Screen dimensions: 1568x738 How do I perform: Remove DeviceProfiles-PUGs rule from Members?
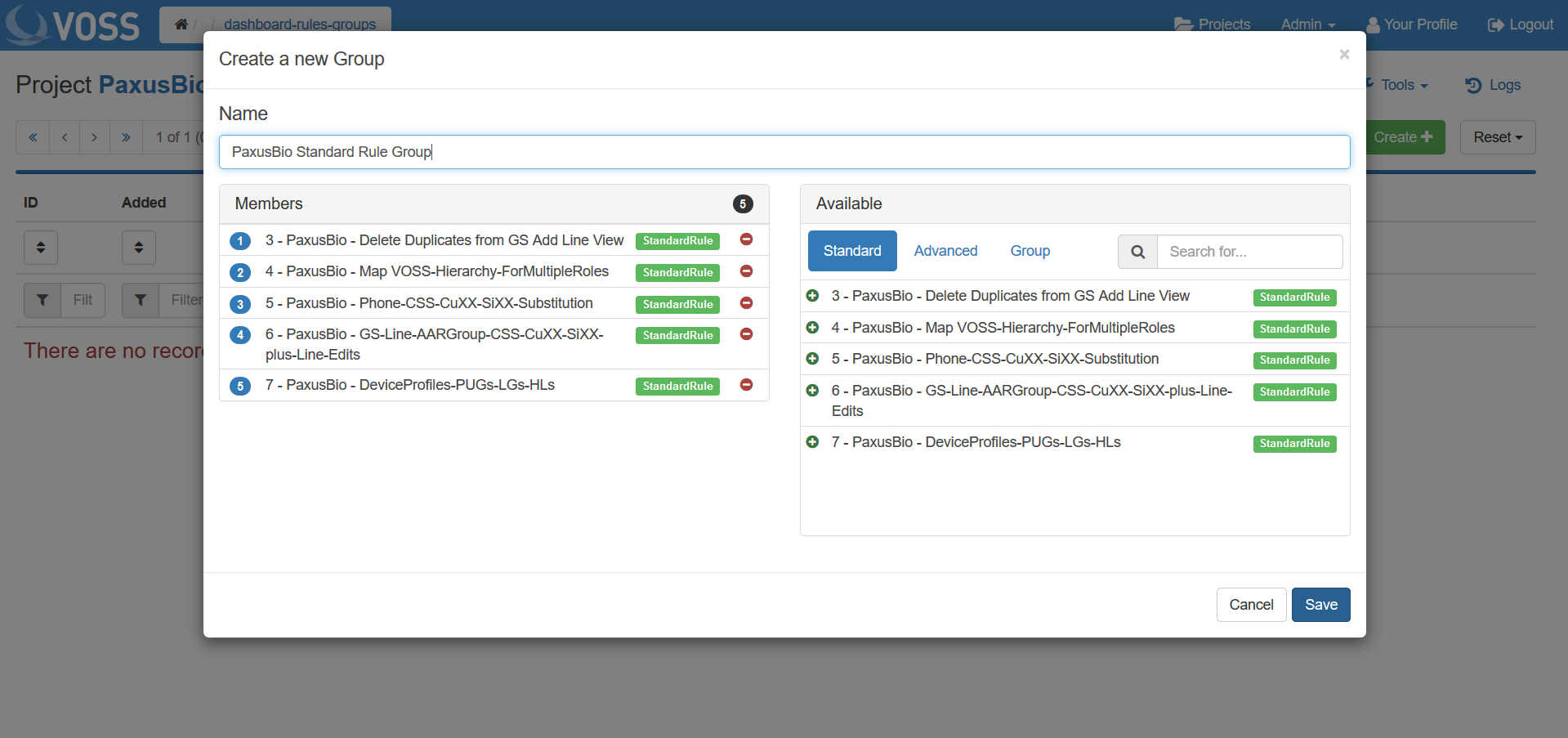click(746, 385)
